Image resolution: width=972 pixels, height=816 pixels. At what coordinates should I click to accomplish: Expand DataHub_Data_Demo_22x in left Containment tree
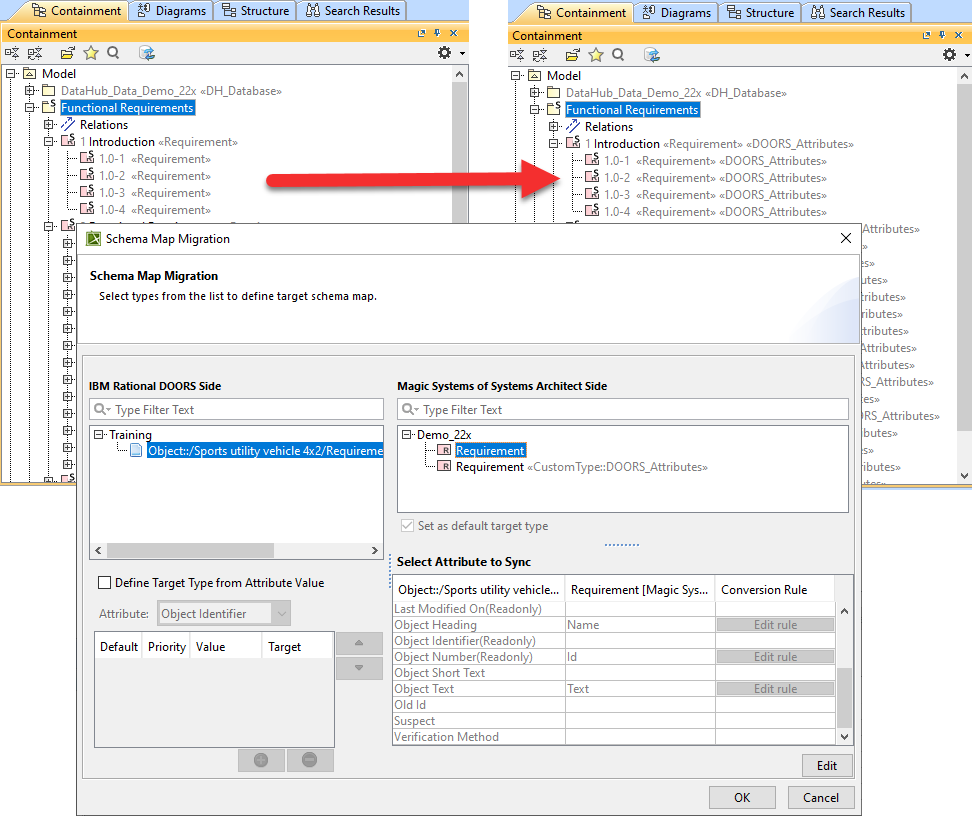pyautogui.click(x=29, y=91)
